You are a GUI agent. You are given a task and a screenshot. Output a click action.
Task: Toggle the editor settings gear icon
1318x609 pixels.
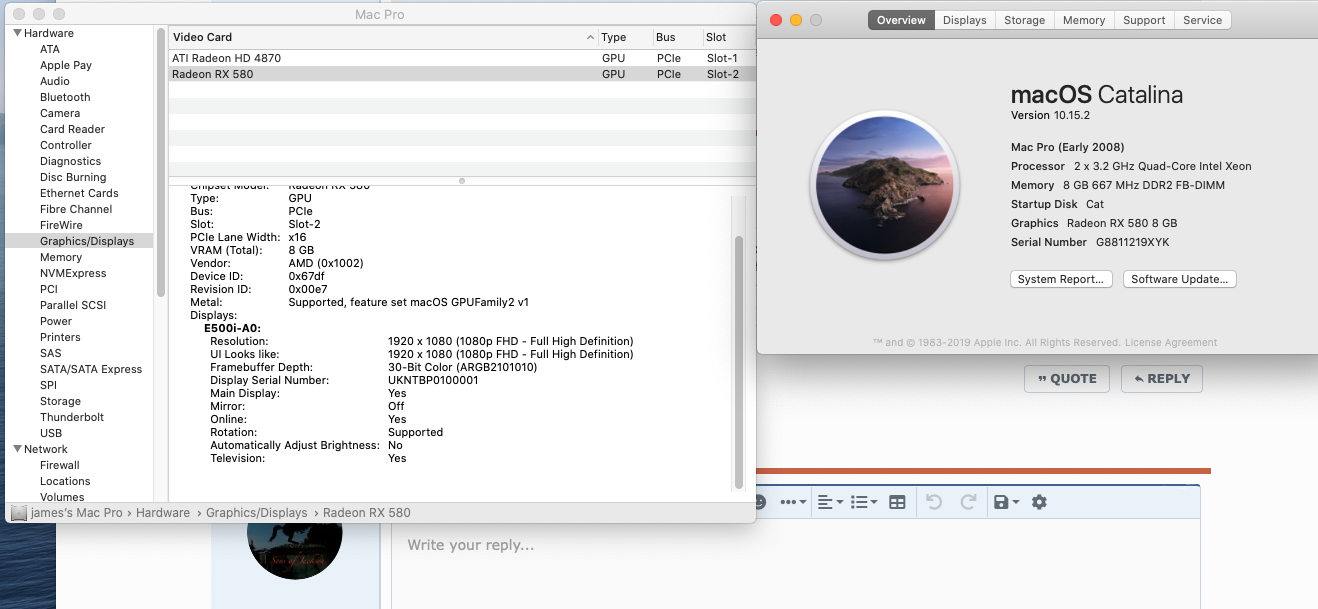click(1039, 502)
